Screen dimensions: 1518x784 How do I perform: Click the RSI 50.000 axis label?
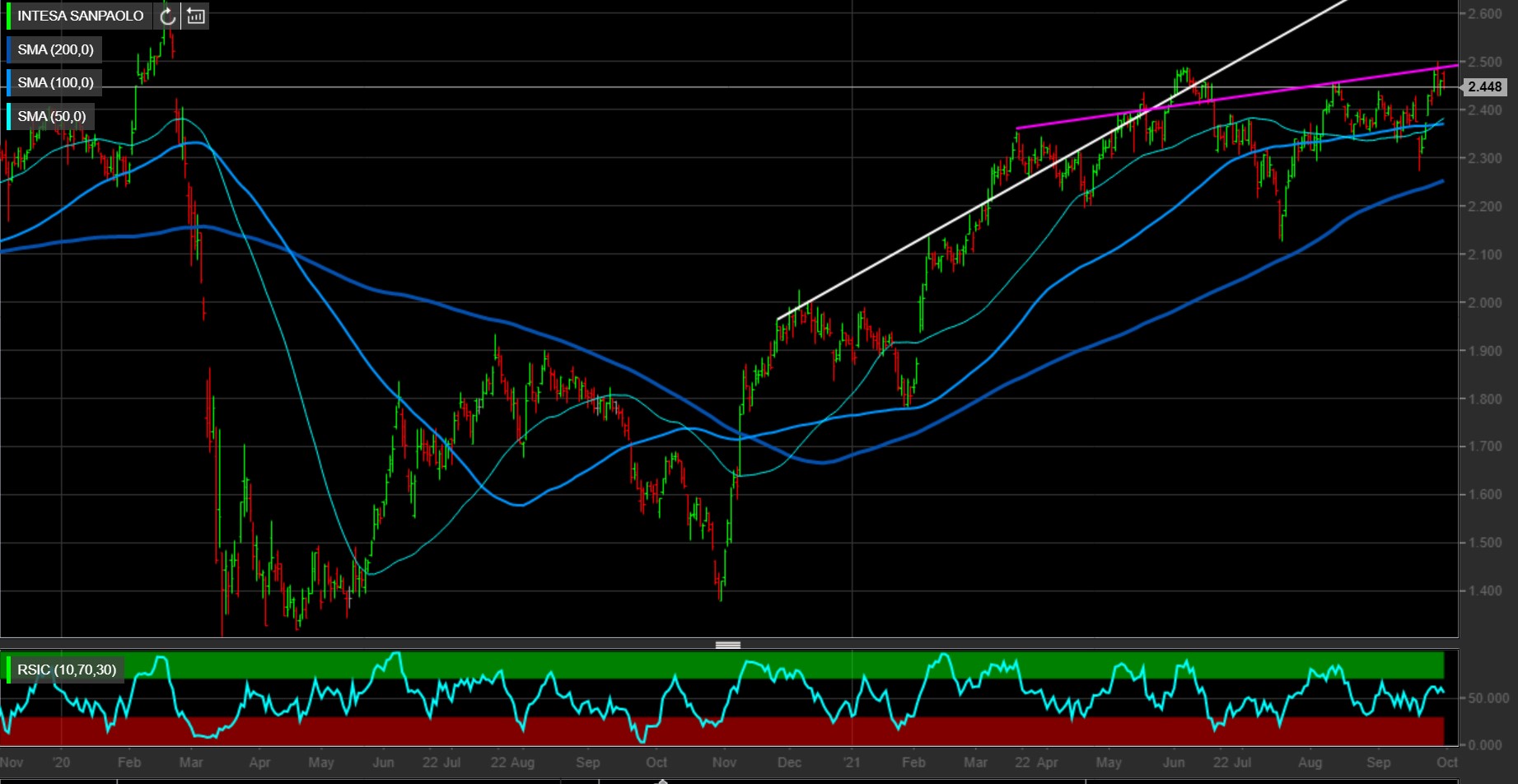[1488, 698]
